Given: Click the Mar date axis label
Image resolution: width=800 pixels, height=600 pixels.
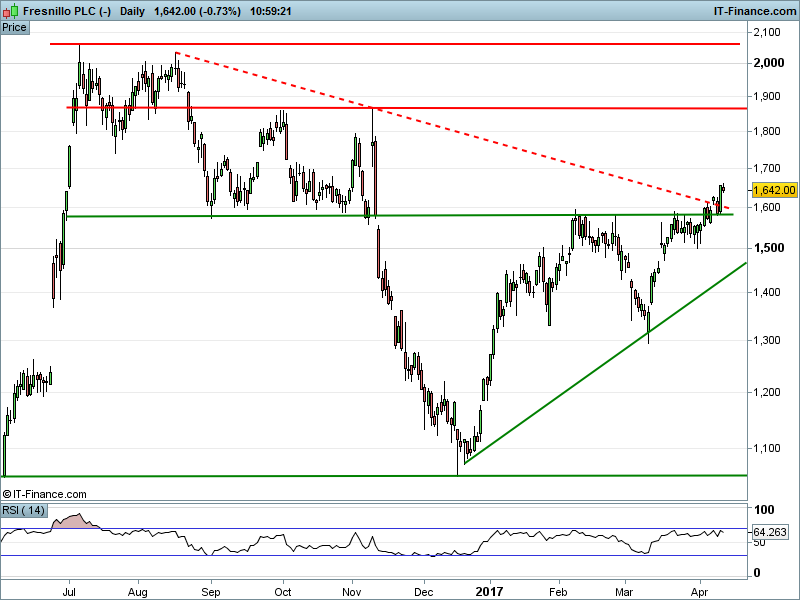Looking at the screenshot, I should [x=624, y=592].
